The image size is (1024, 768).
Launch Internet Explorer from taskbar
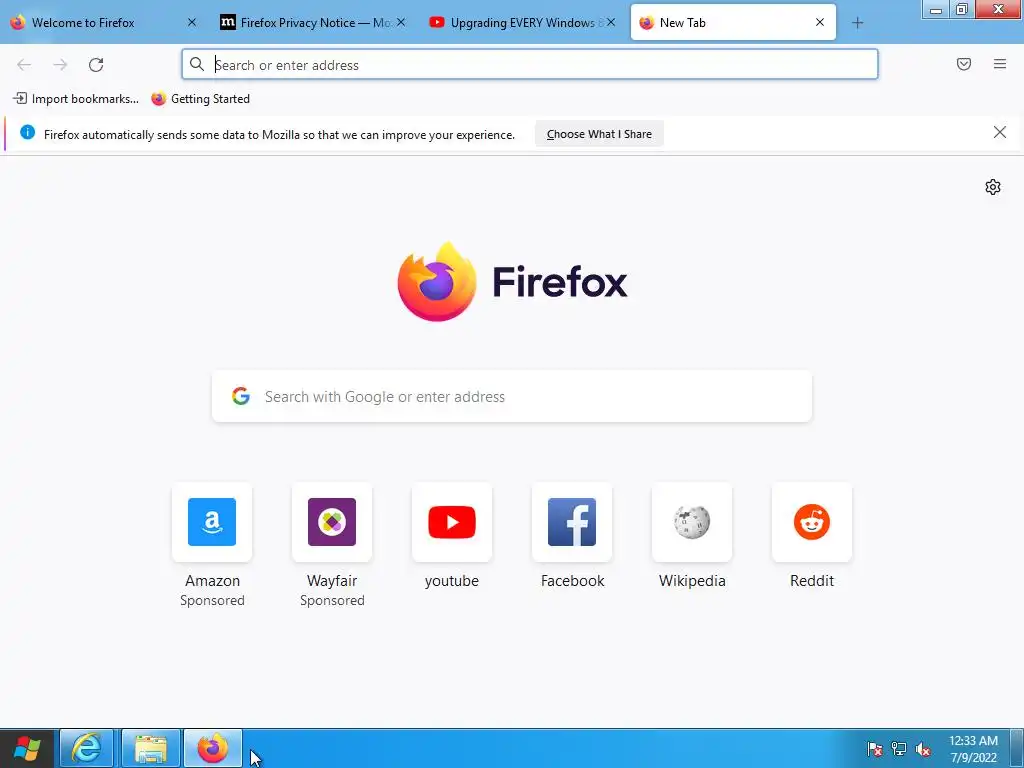(x=87, y=748)
